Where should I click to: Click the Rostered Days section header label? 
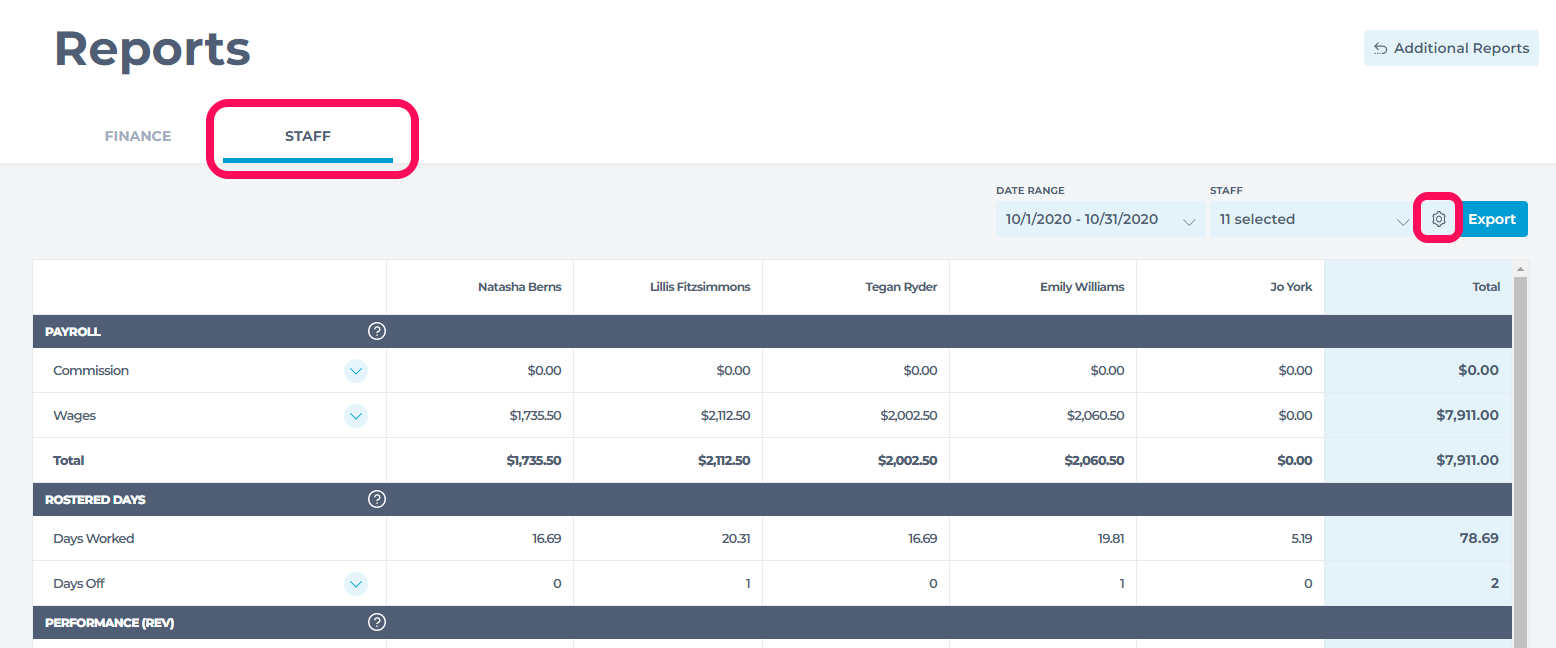coord(95,499)
